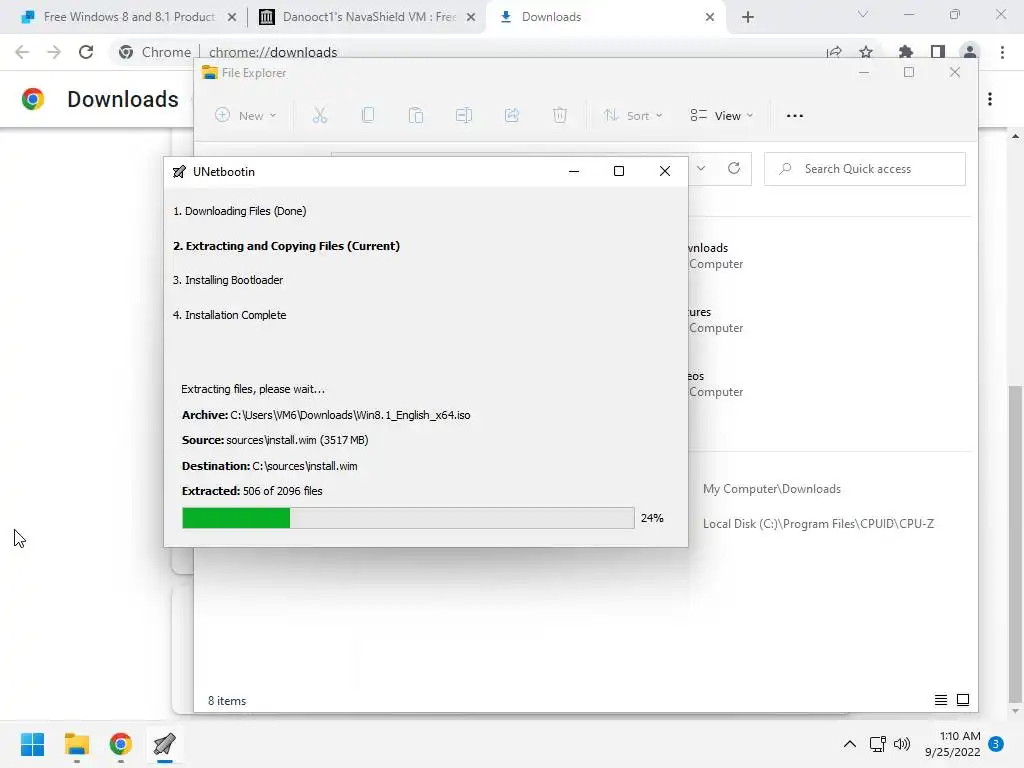Go forward in Chrome
The width and height of the screenshot is (1024, 768).
(x=54, y=52)
